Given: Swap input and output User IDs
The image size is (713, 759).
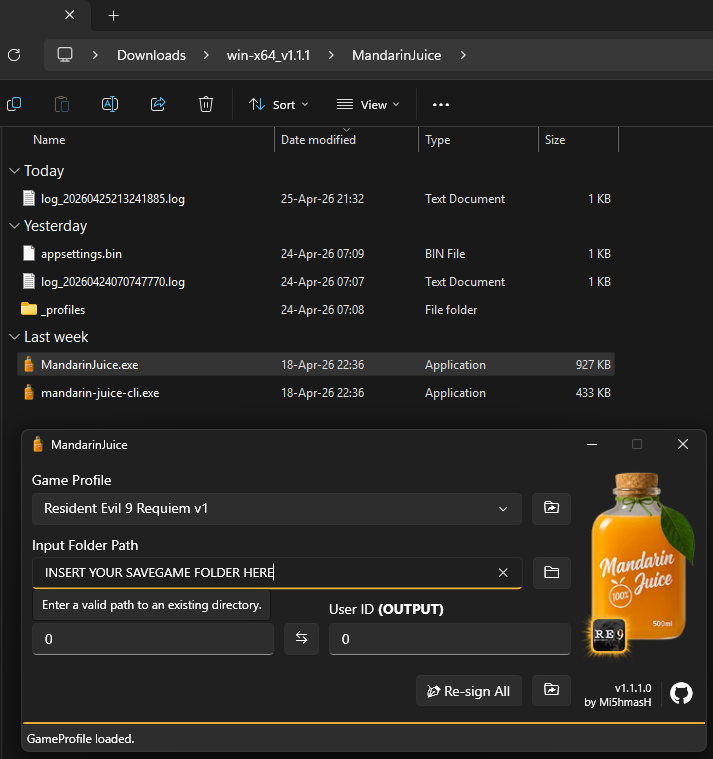Looking at the screenshot, I should [x=301, y=638].
